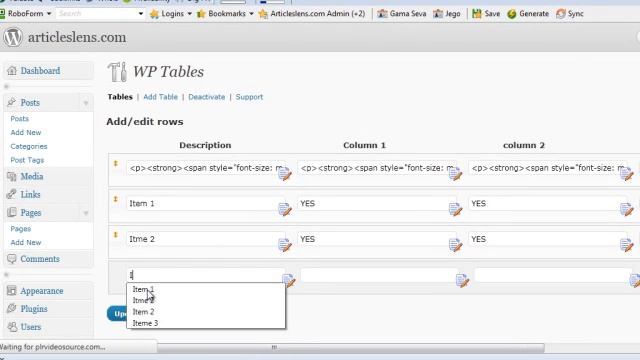
Task: Click Articleslens.com Admin toolbar item
Action: coord(312,13)
